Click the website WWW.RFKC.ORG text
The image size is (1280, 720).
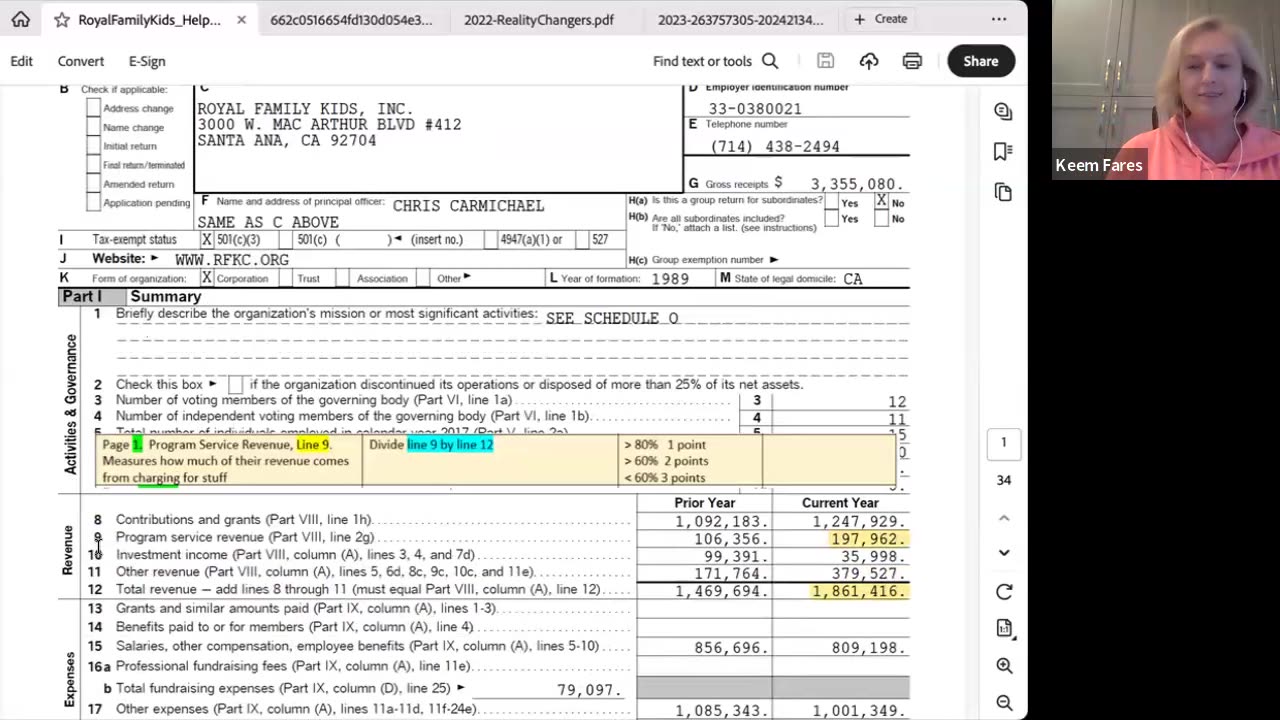232,260
